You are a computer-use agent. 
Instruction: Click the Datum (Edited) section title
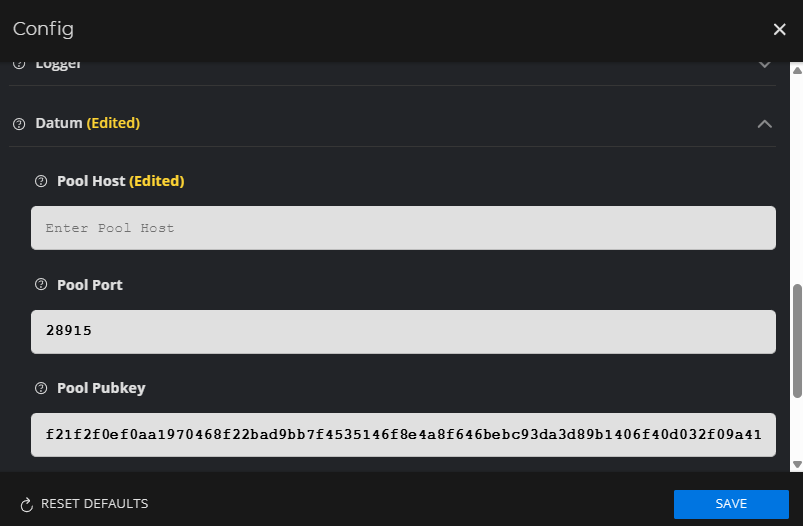[87, 124]
